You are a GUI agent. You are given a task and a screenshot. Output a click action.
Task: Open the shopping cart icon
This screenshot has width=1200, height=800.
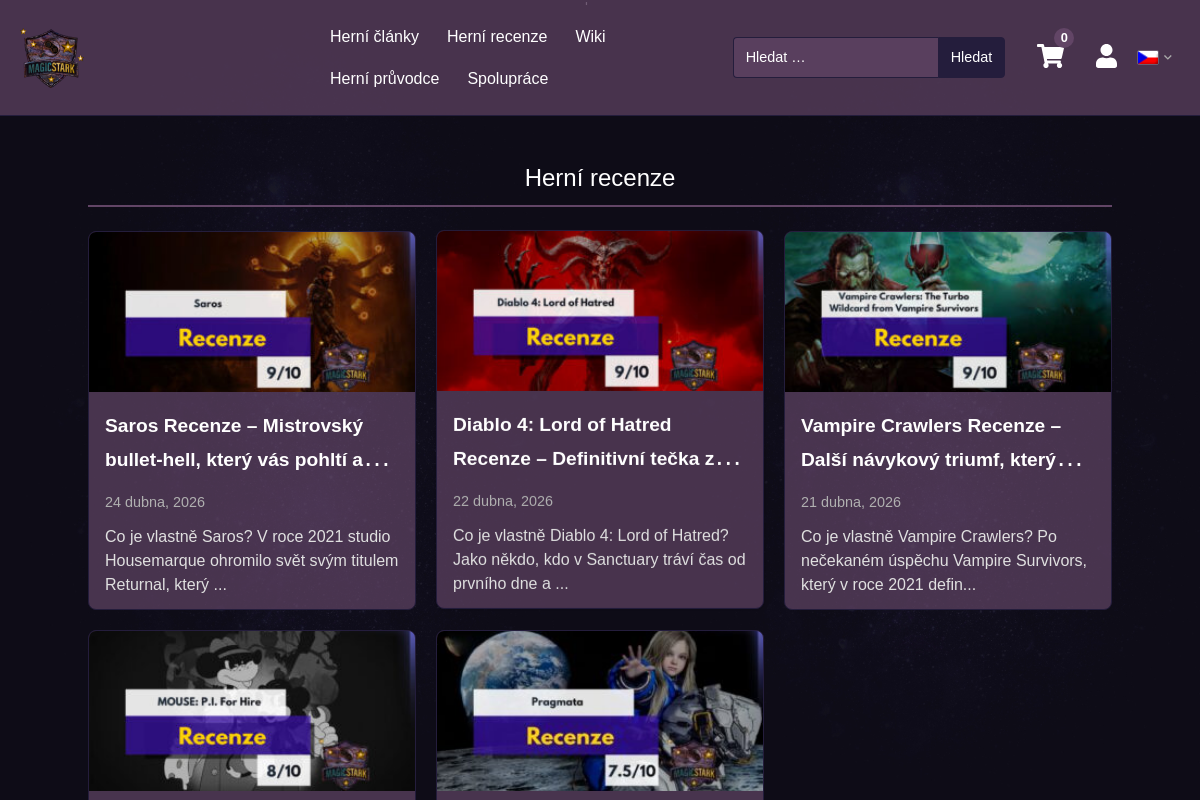point(1050,56)
